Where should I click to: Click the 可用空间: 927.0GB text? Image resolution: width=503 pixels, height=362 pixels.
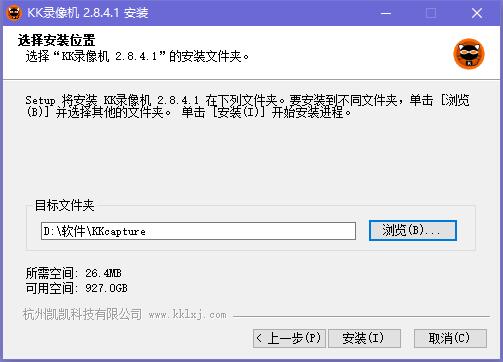pyautogui.click(x=77, y=288)
